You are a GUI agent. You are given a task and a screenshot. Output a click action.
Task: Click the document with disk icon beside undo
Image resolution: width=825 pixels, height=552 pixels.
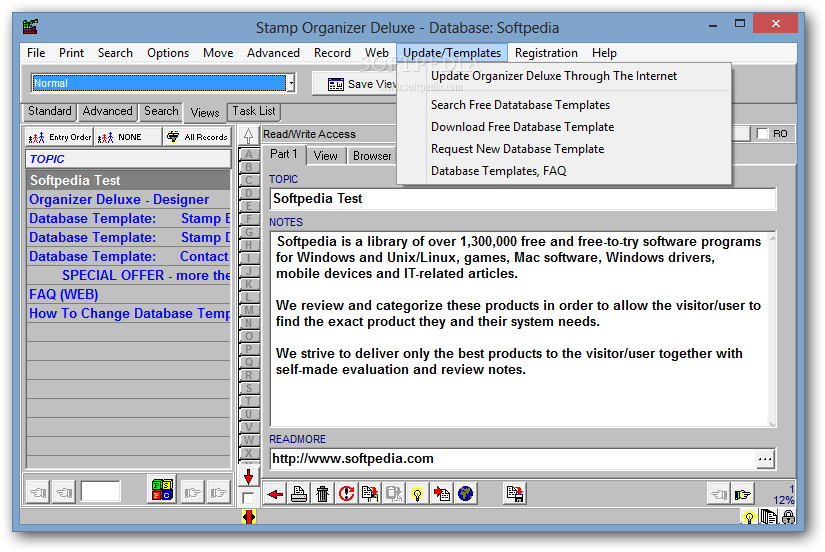click(x=370, y=494)
